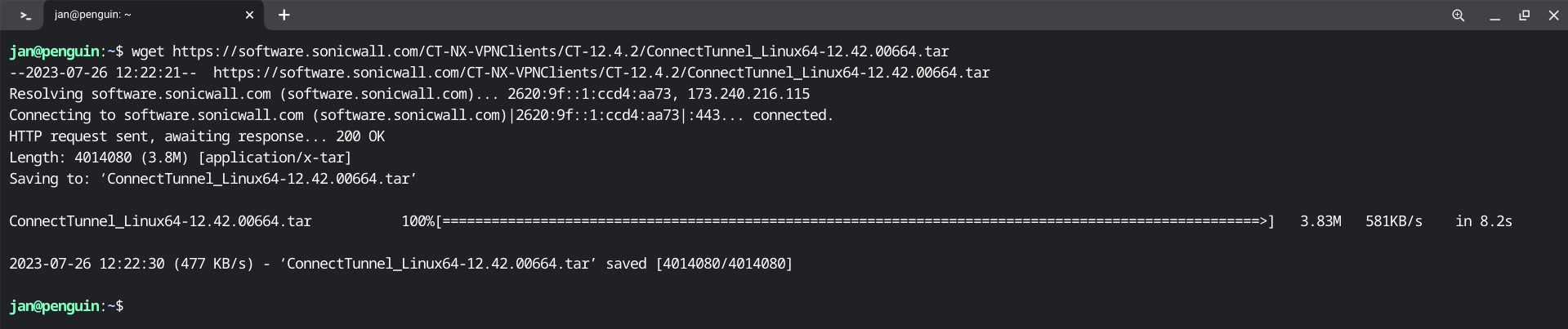Click the URL on the timestamped request line

coord(601,73)
